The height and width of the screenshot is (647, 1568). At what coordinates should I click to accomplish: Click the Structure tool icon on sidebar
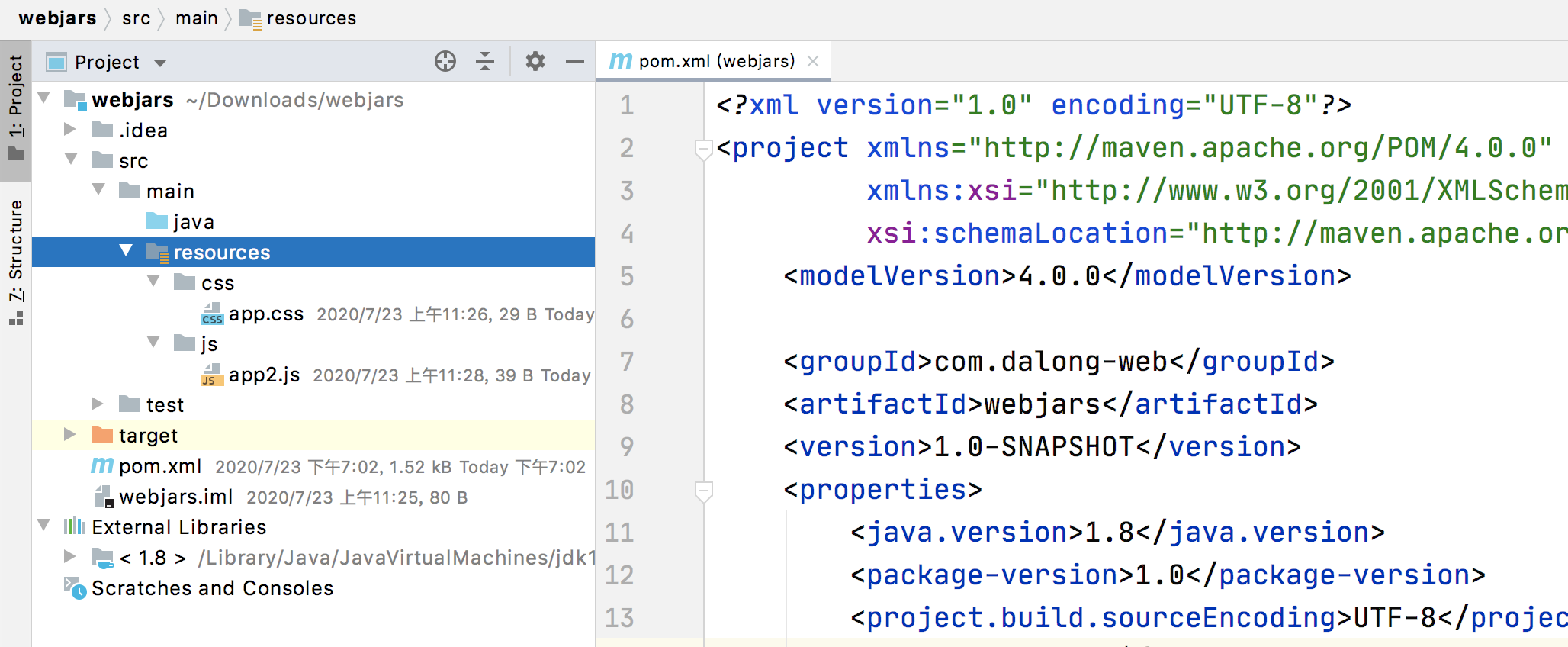16,319
